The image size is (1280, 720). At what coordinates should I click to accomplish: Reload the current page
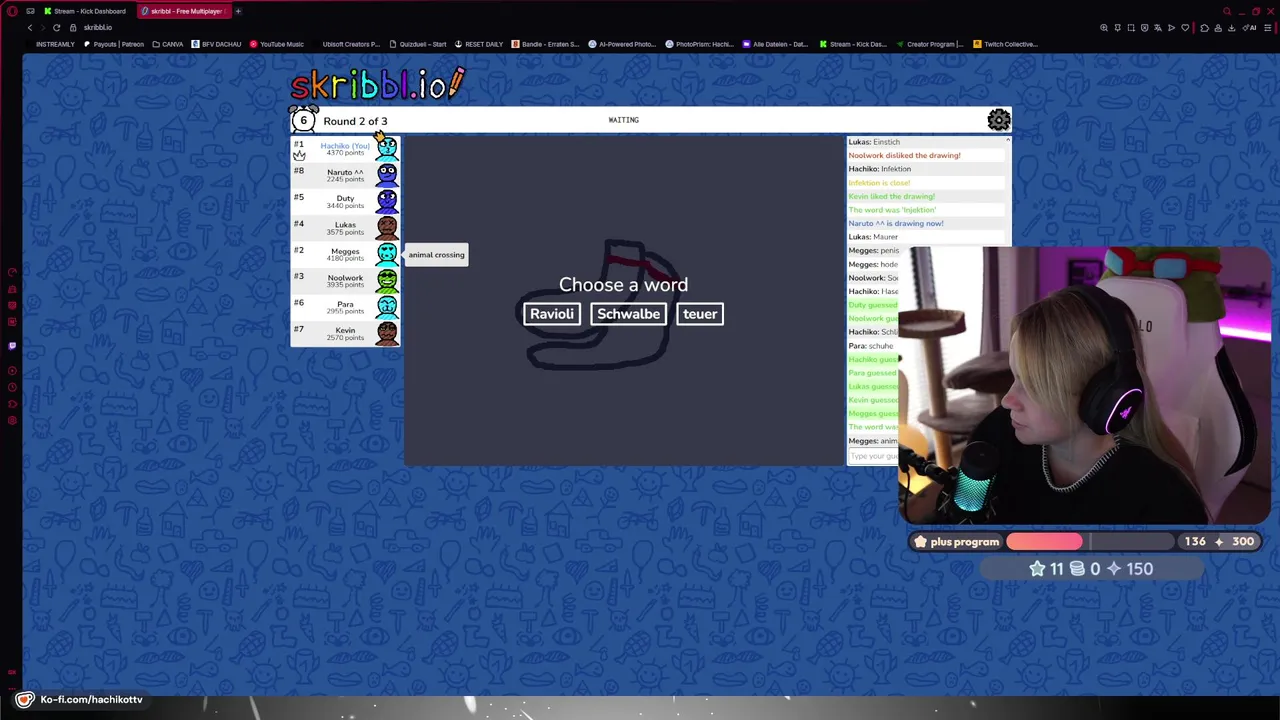[x=57, y=27]
